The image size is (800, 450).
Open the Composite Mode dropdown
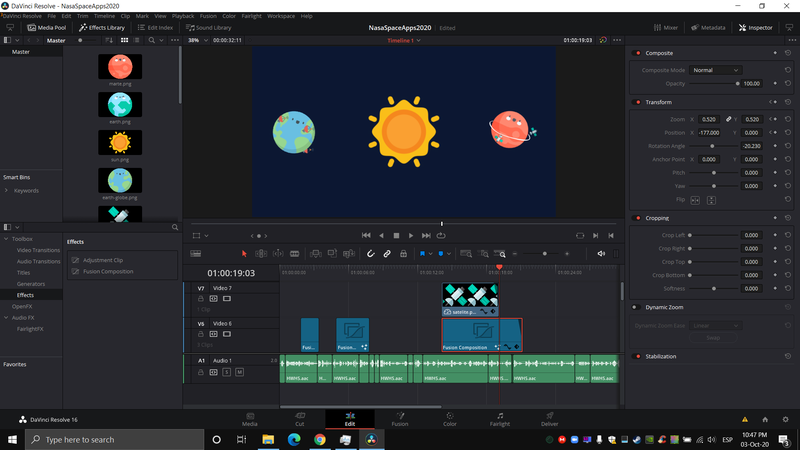pyautogui.click(x=715, y=70)
